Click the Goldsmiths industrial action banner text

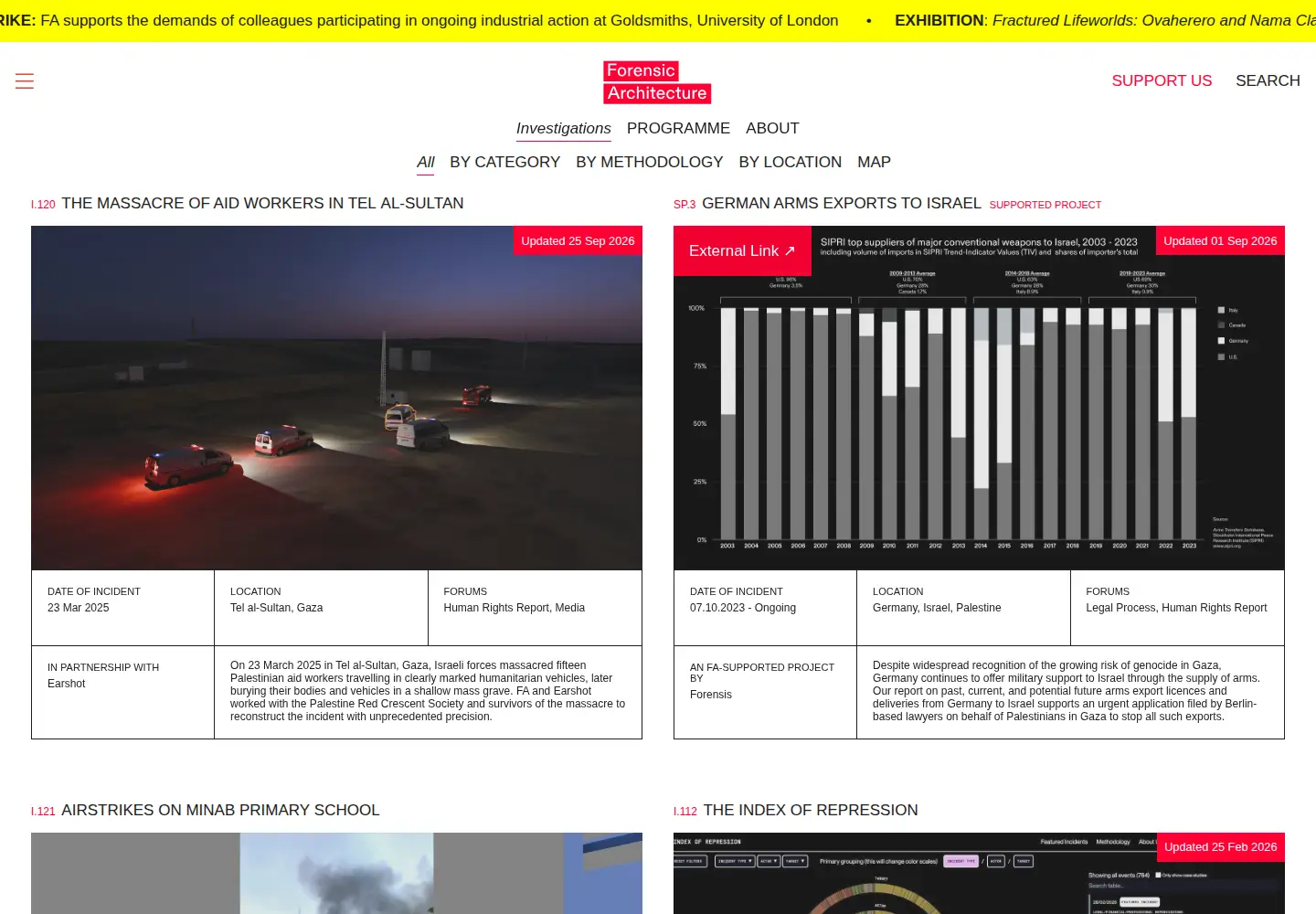pos(419,20)
